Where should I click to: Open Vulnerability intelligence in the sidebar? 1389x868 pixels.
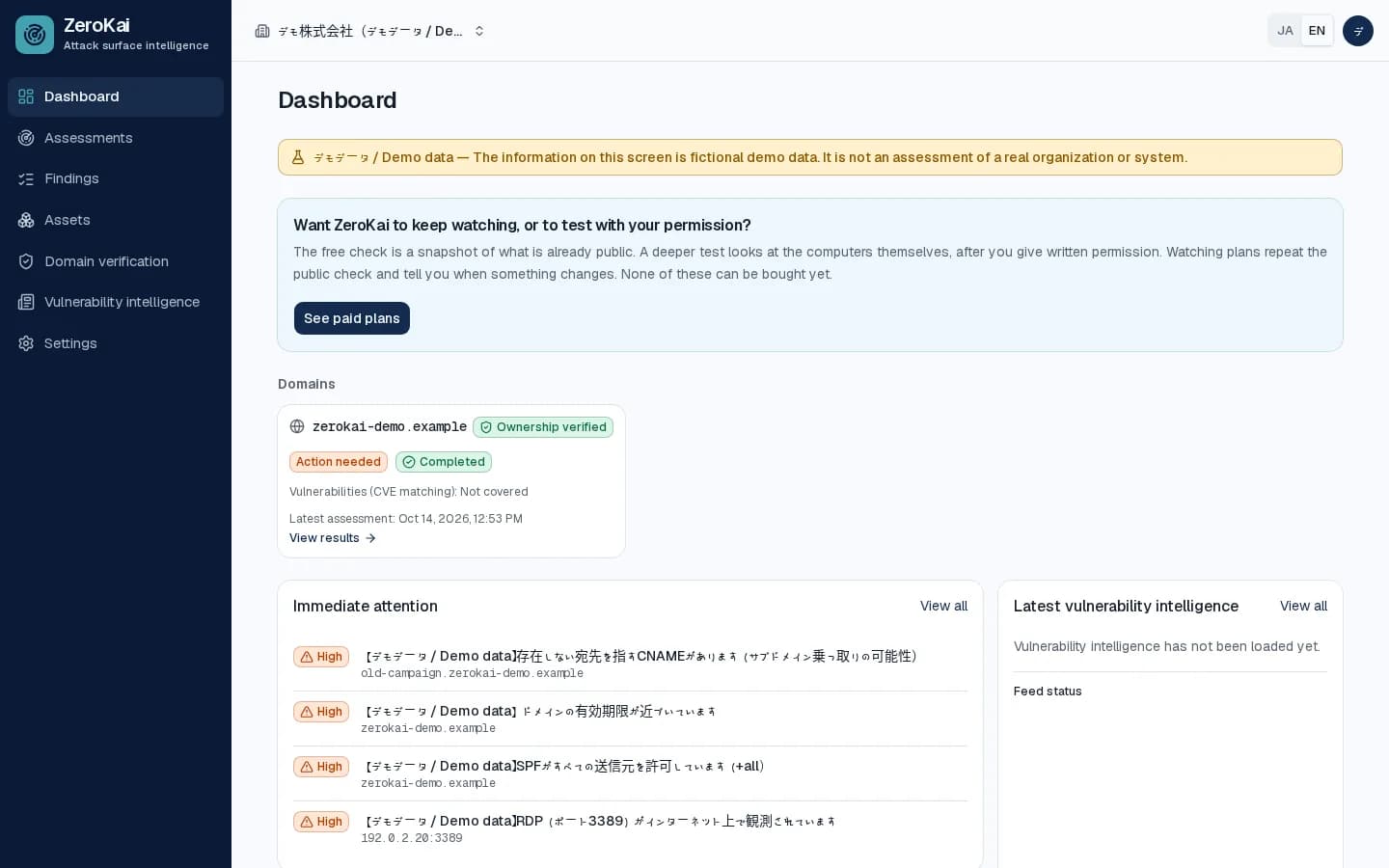(116, 302)
